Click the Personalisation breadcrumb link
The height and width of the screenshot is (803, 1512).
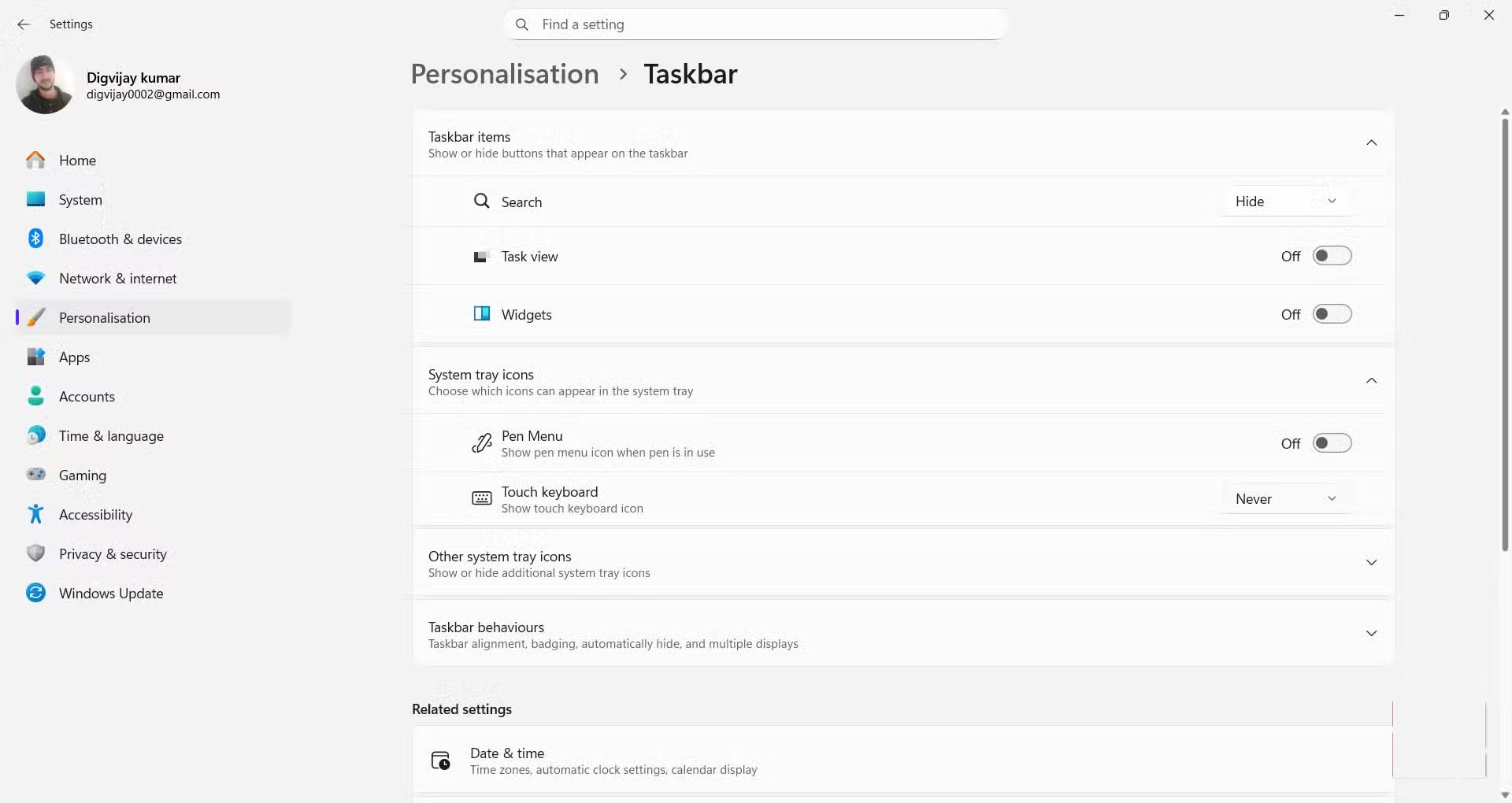click(x=505, y=74)
